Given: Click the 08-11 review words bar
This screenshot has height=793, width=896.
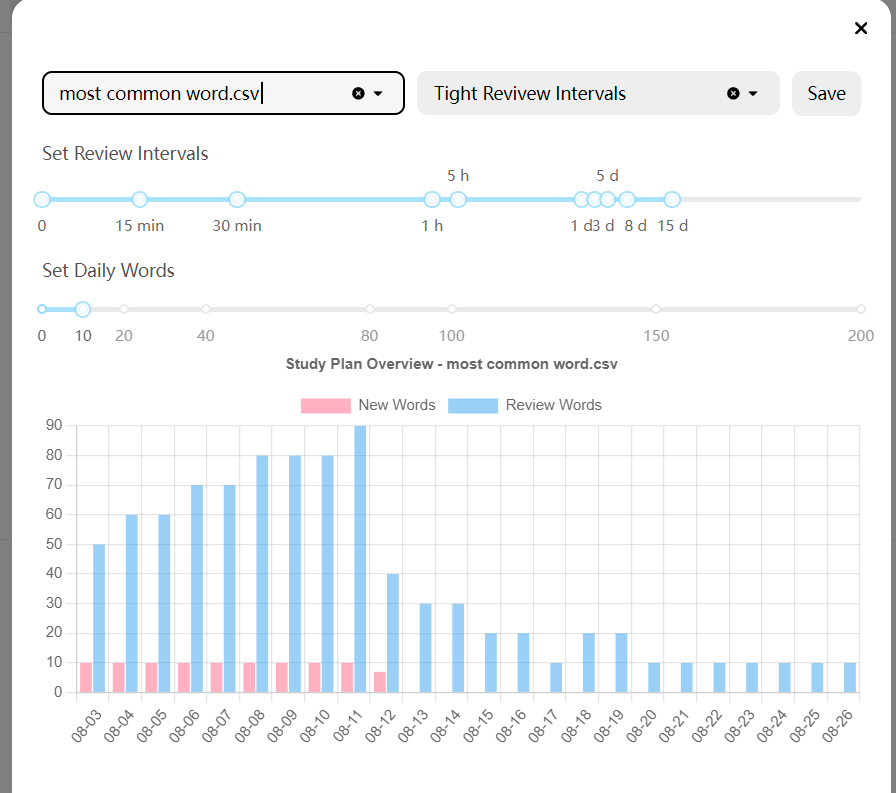Looking at the screenshot, I should click(x=360, y=560).
